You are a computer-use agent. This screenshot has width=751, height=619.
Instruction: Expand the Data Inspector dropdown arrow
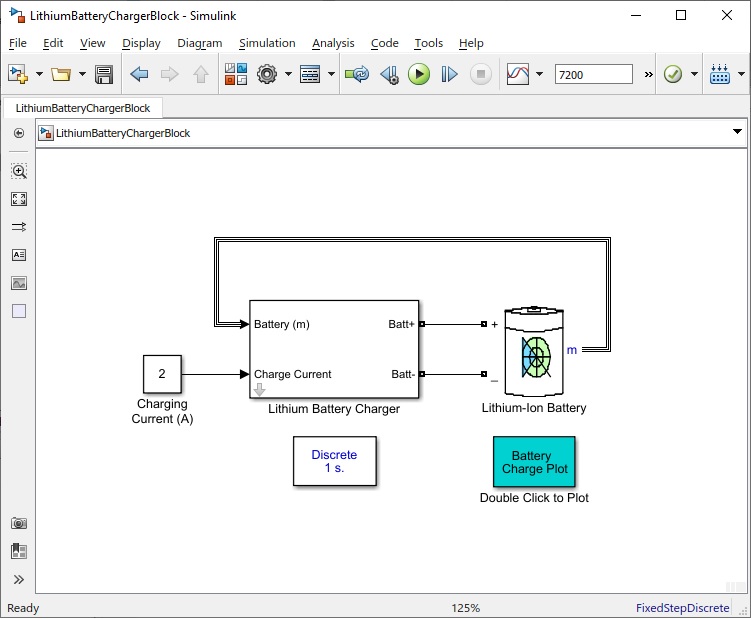(x=539, y=74)
